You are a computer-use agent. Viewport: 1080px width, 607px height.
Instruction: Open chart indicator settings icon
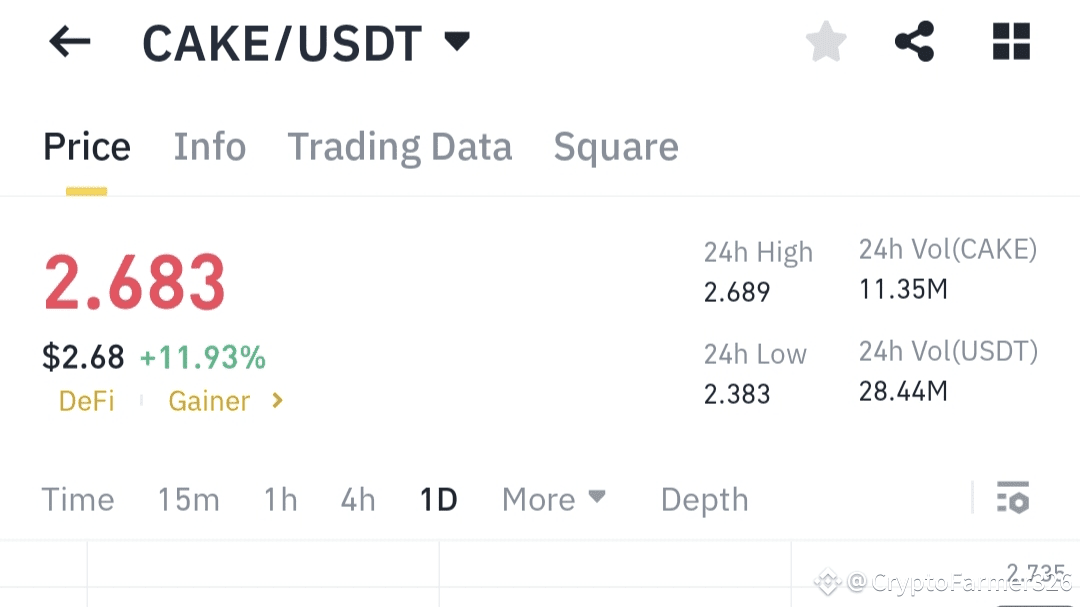[x=1013, y=497]
